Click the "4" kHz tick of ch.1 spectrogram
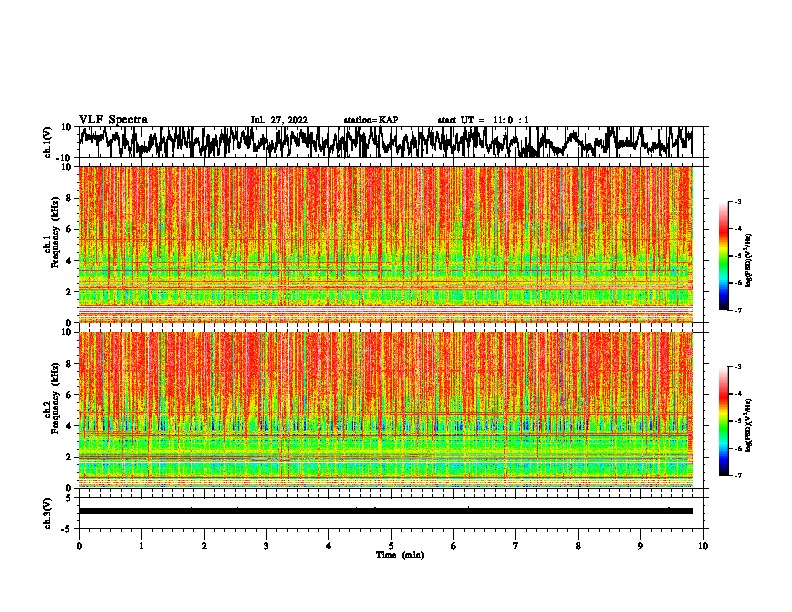Image resolution: width=792 pixels, height=612 pixels. click(69, 261)
